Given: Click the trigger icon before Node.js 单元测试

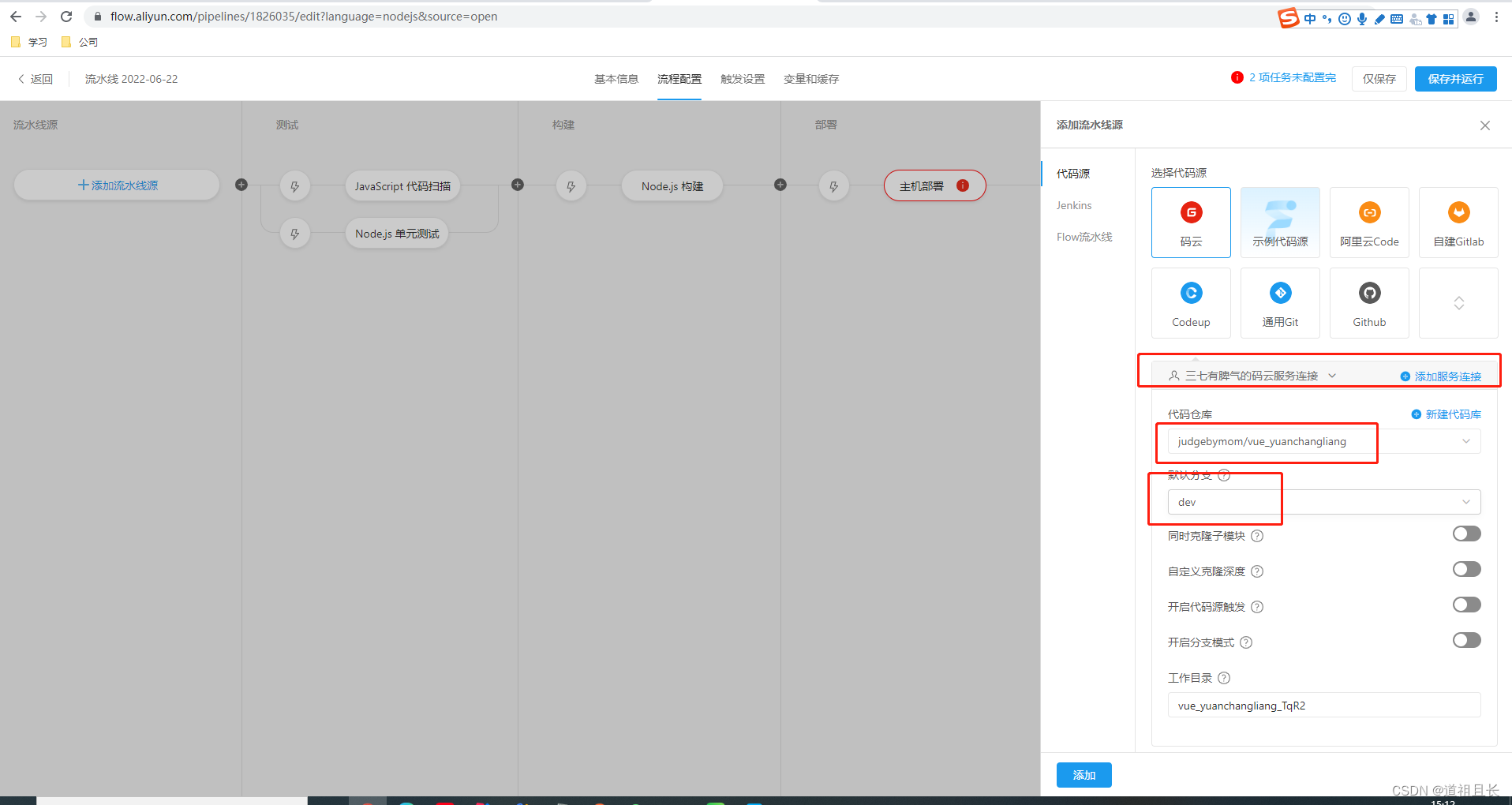Looking at the screenshot, I should coord(295,234).
